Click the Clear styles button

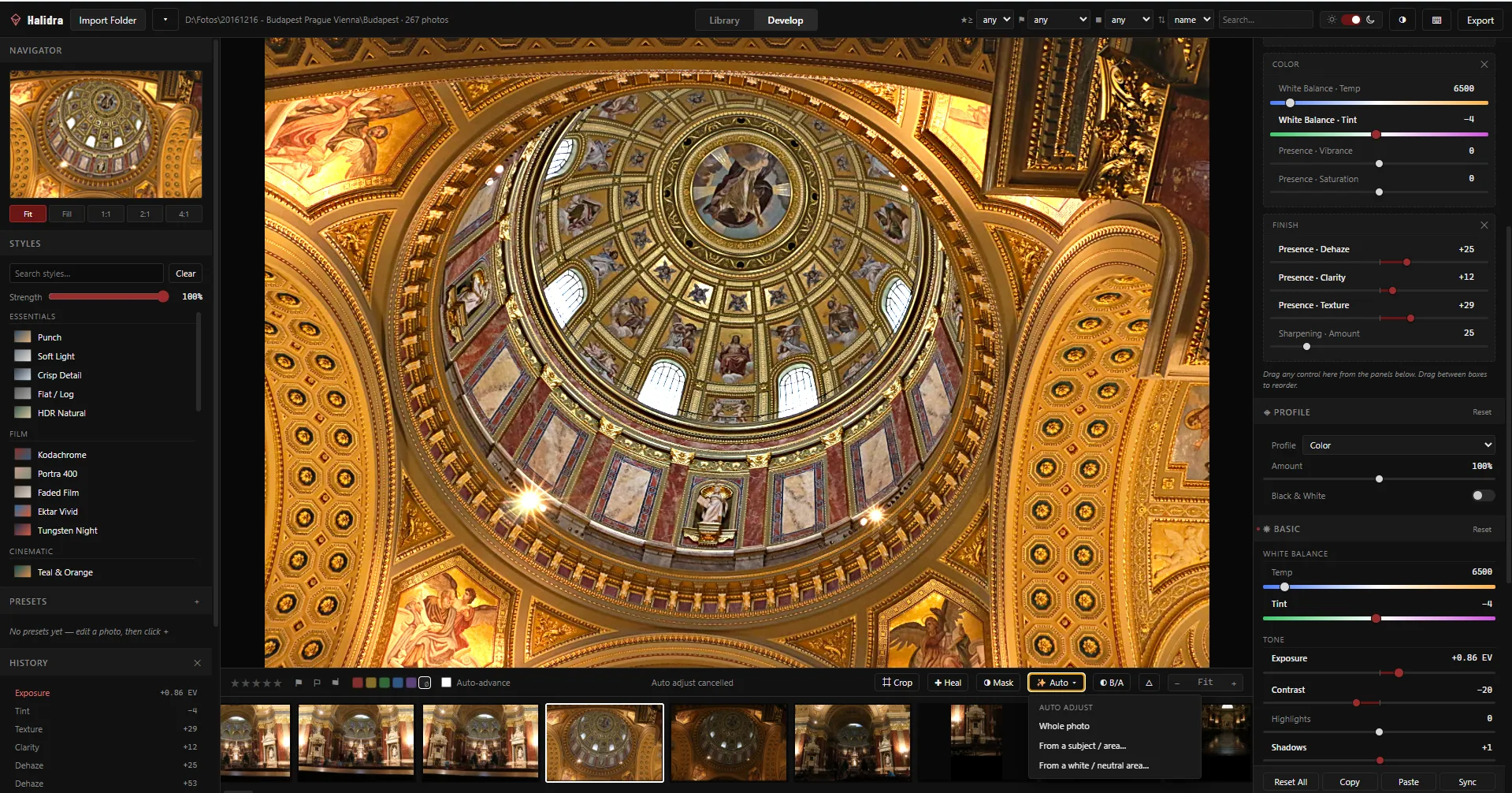coord(186,274)
